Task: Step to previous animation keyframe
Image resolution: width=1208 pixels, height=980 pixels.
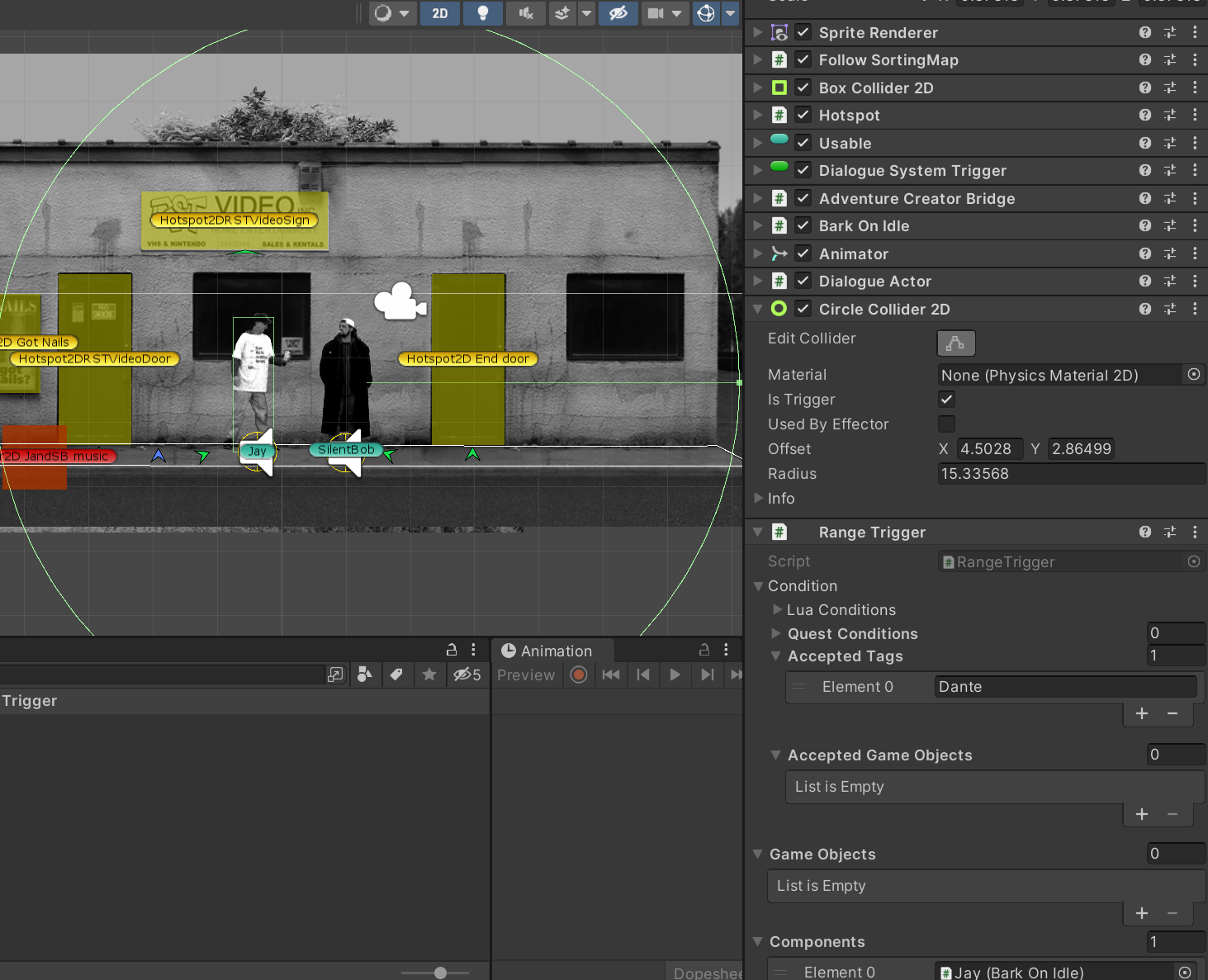Action: (x=643, y=675)
